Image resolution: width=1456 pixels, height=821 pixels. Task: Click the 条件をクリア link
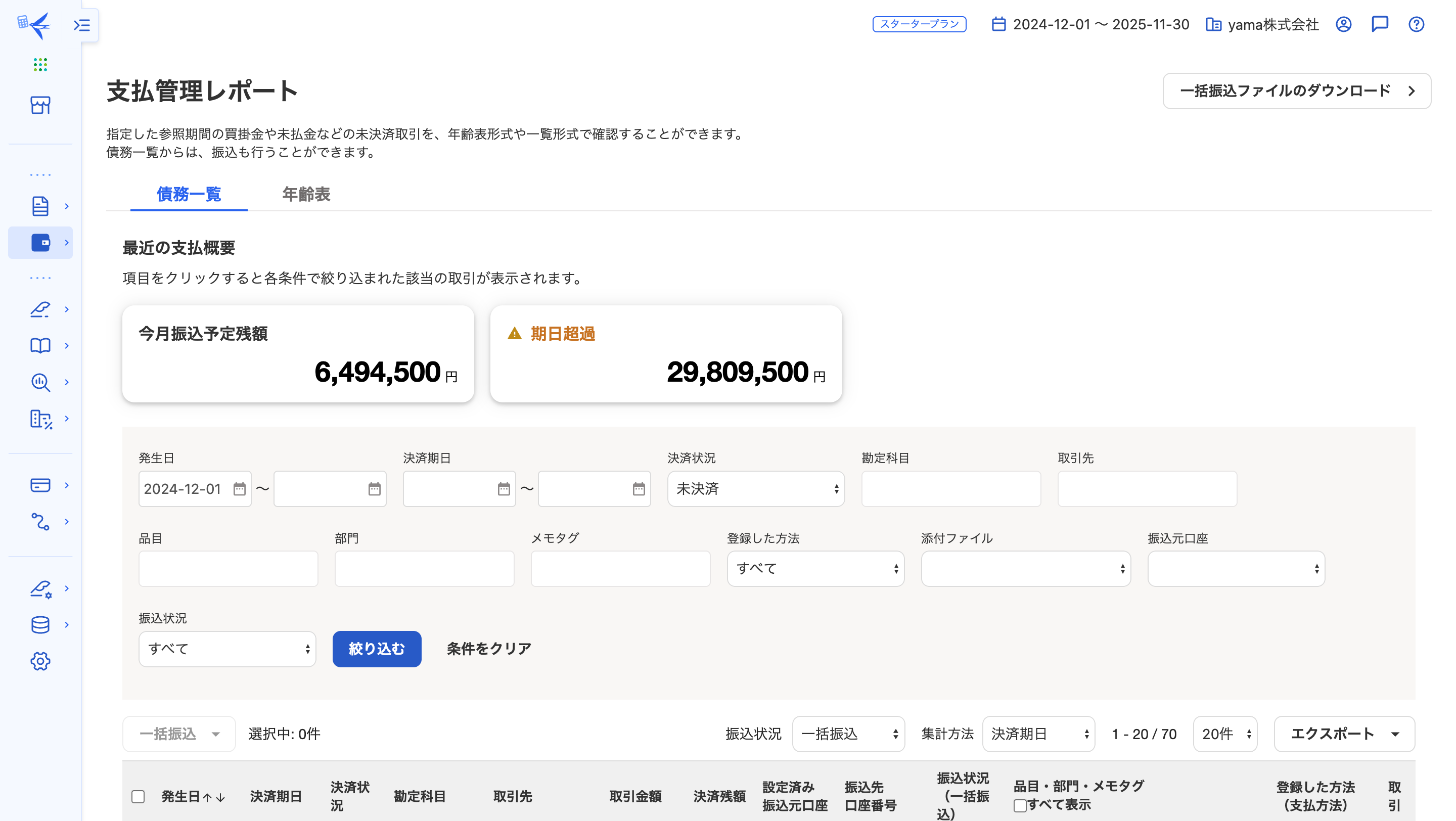489,649
